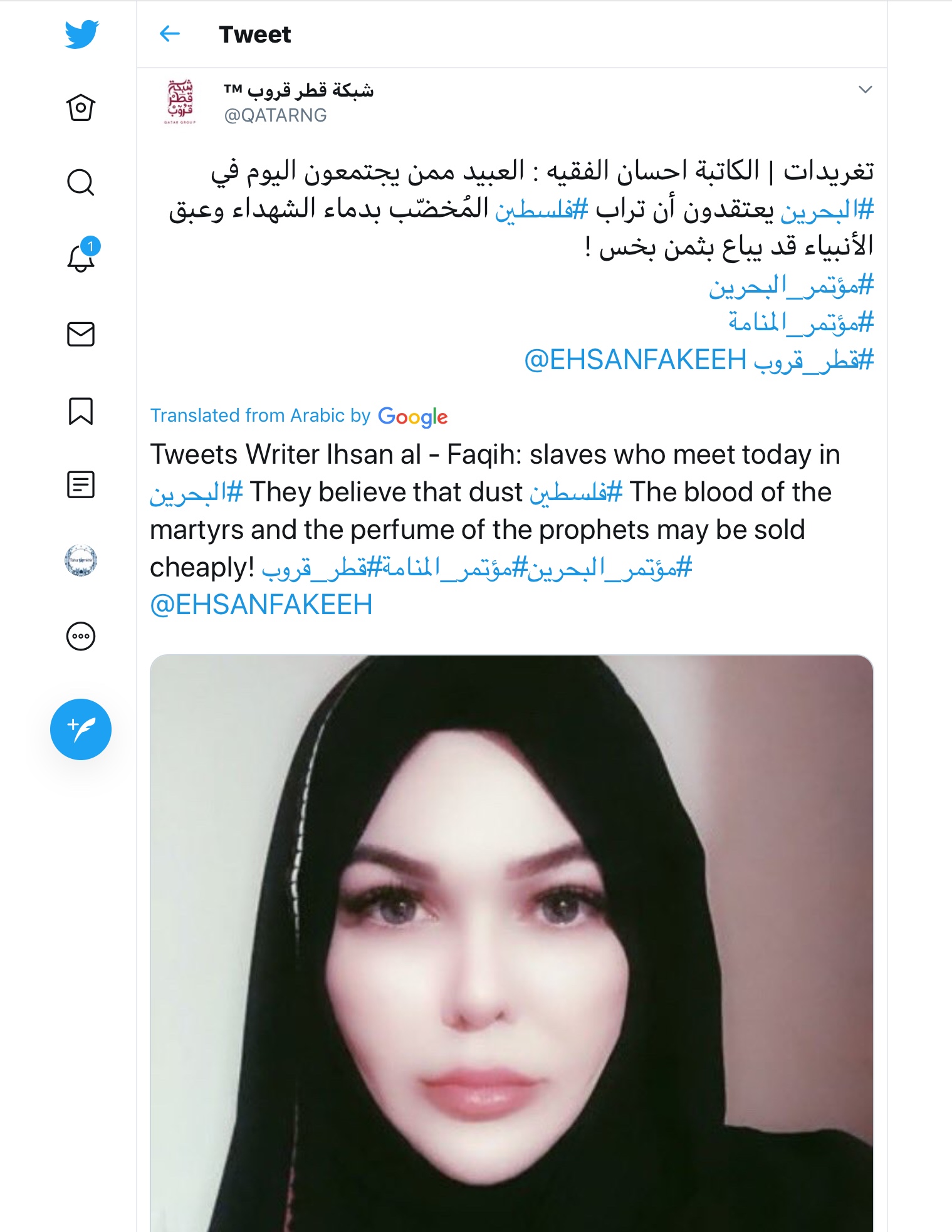Click the Twitter bird logo
Viewport: 952px width, 1232px height.
[81, 34]
